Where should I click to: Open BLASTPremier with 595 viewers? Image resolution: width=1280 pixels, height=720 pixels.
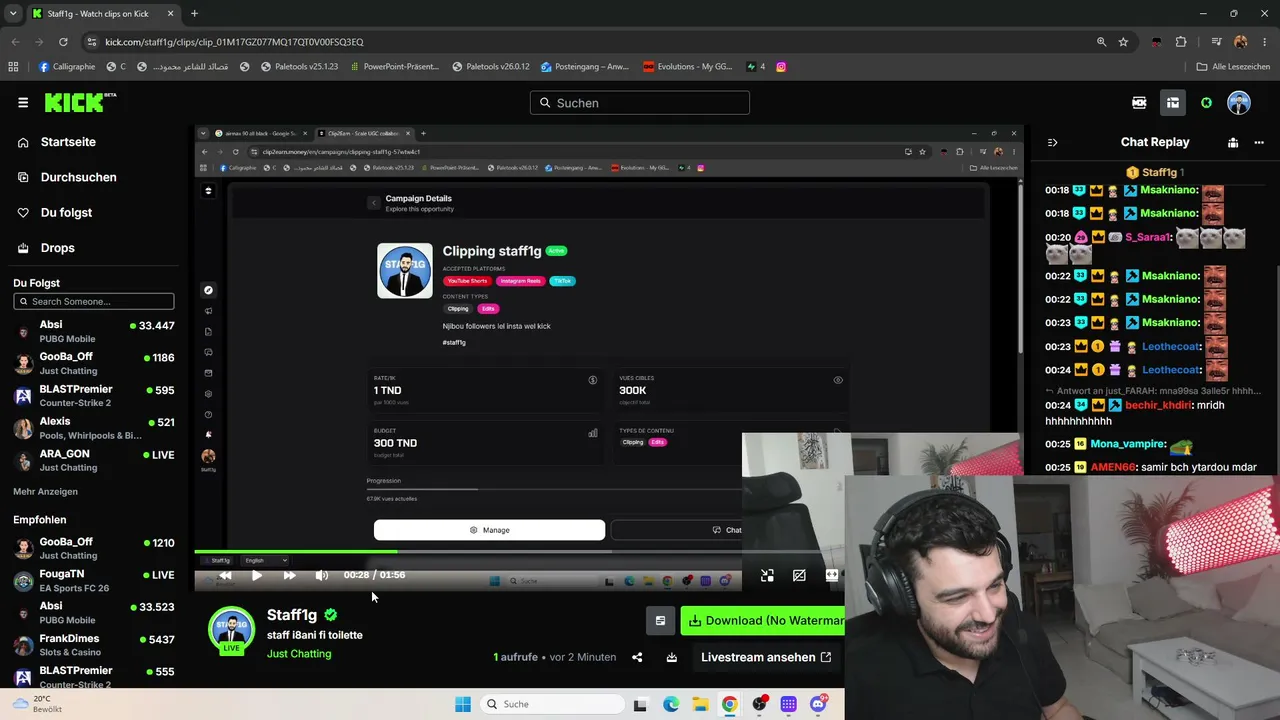tap(94, 395)
